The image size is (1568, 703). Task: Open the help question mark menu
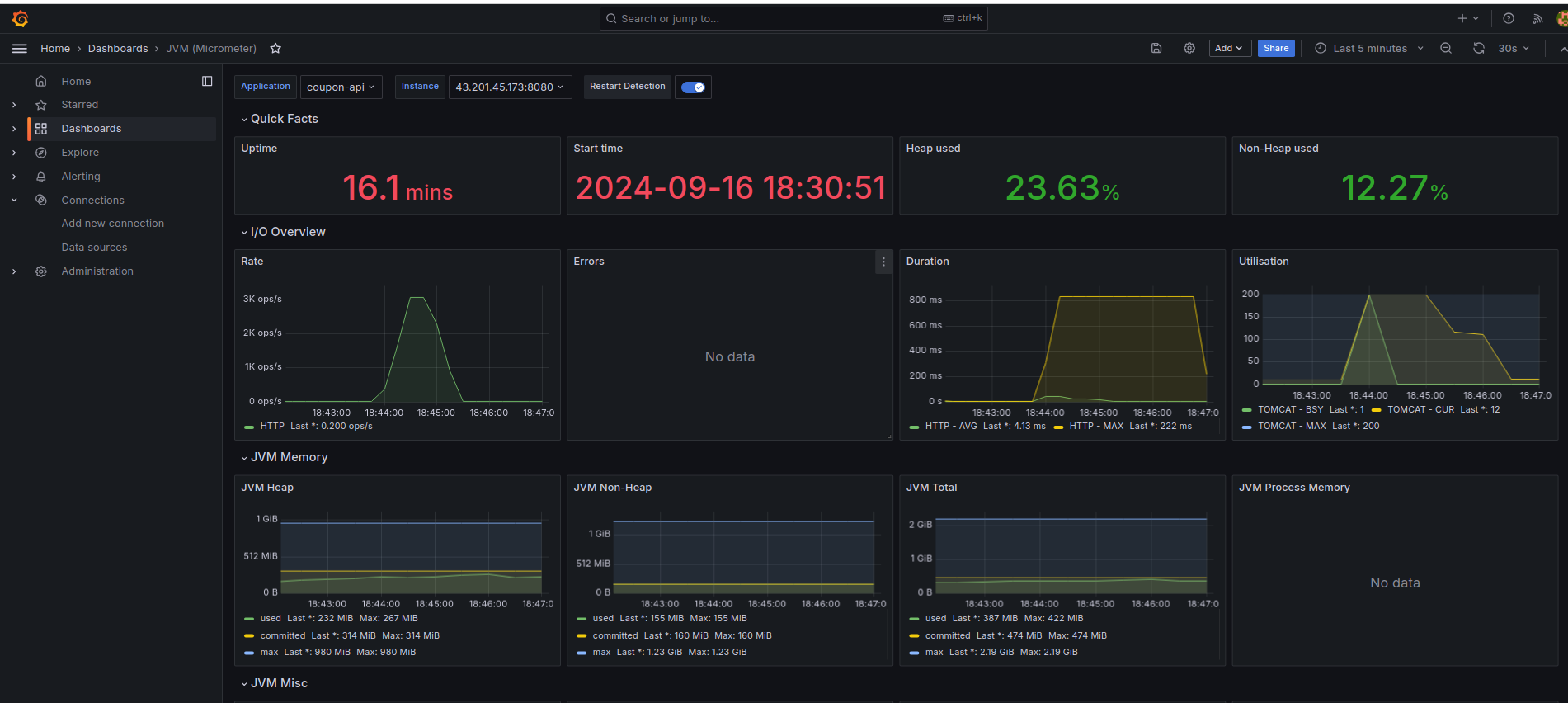pos(1509,18)
